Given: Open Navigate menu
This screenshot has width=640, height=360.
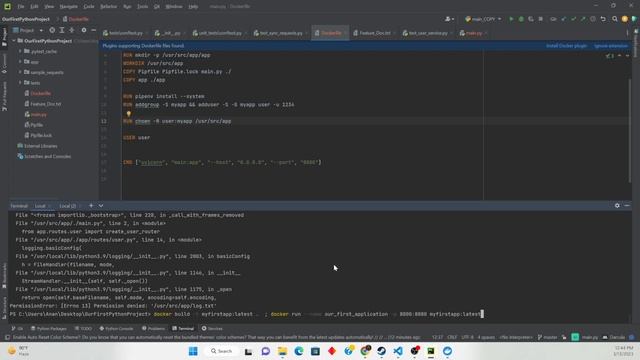Looking at the screenshot, I should tap(69, 7).
